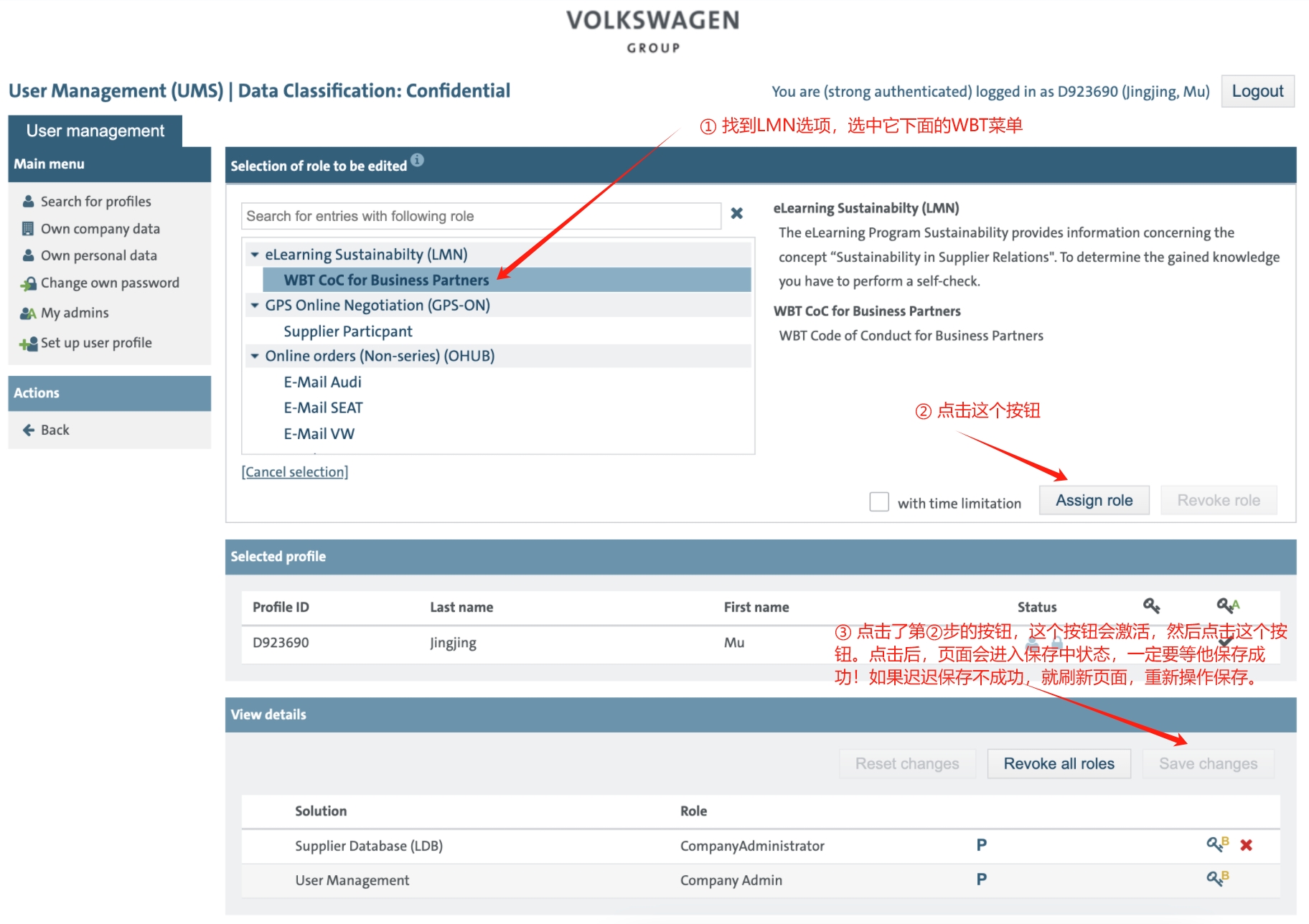Viewport: 1309px width, 924px height.
Task: Open Own company data menu item
Action: click(x=100, y=229)
